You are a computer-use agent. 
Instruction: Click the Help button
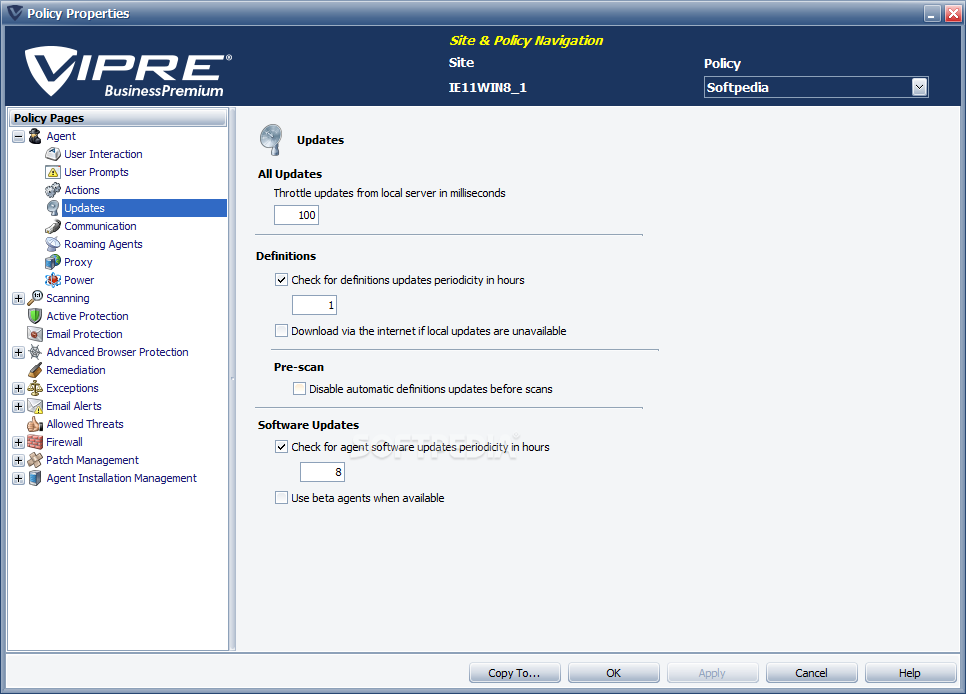(x=910, y=673)
